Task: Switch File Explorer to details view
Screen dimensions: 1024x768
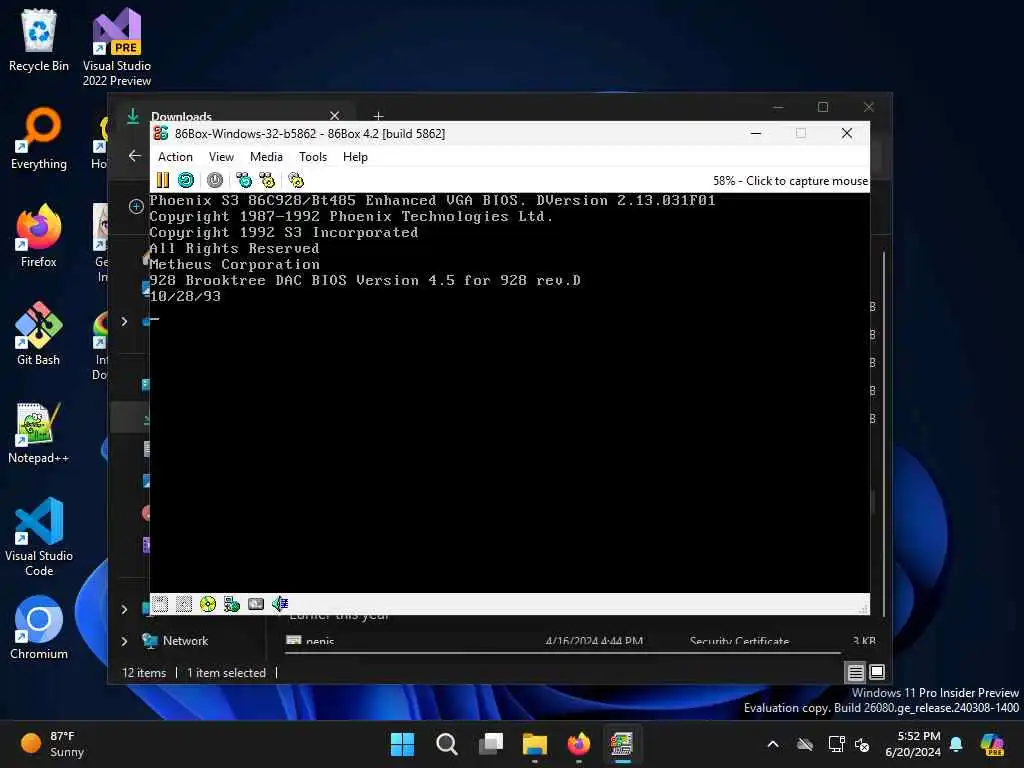Action: pos(856,672)
